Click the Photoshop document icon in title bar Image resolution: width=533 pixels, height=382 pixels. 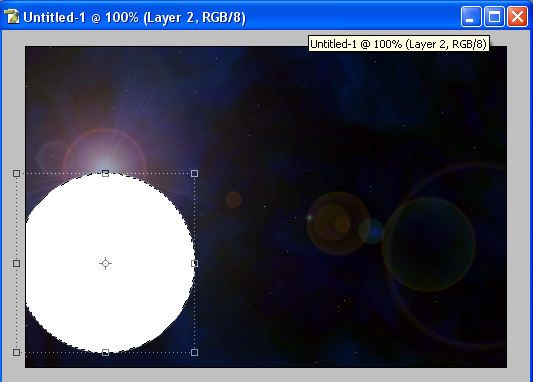click(12, 16)
